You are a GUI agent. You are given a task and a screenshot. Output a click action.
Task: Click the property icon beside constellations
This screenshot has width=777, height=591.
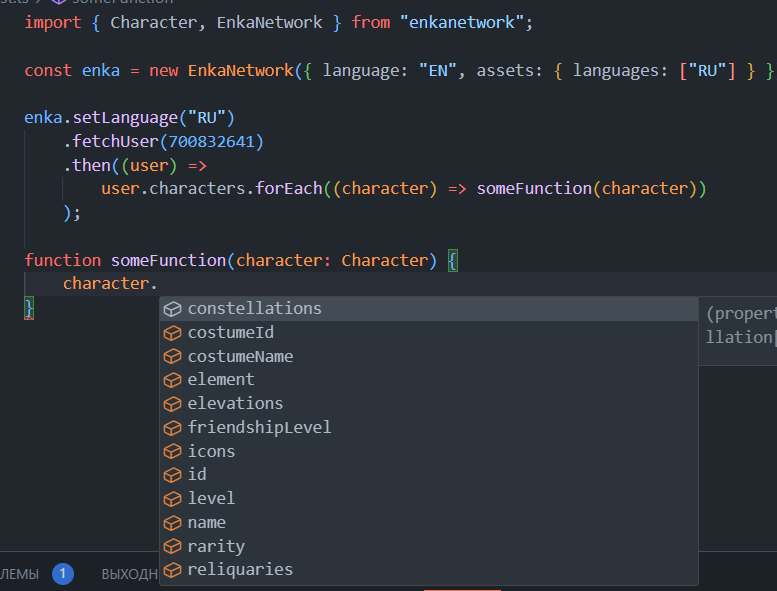172,309
